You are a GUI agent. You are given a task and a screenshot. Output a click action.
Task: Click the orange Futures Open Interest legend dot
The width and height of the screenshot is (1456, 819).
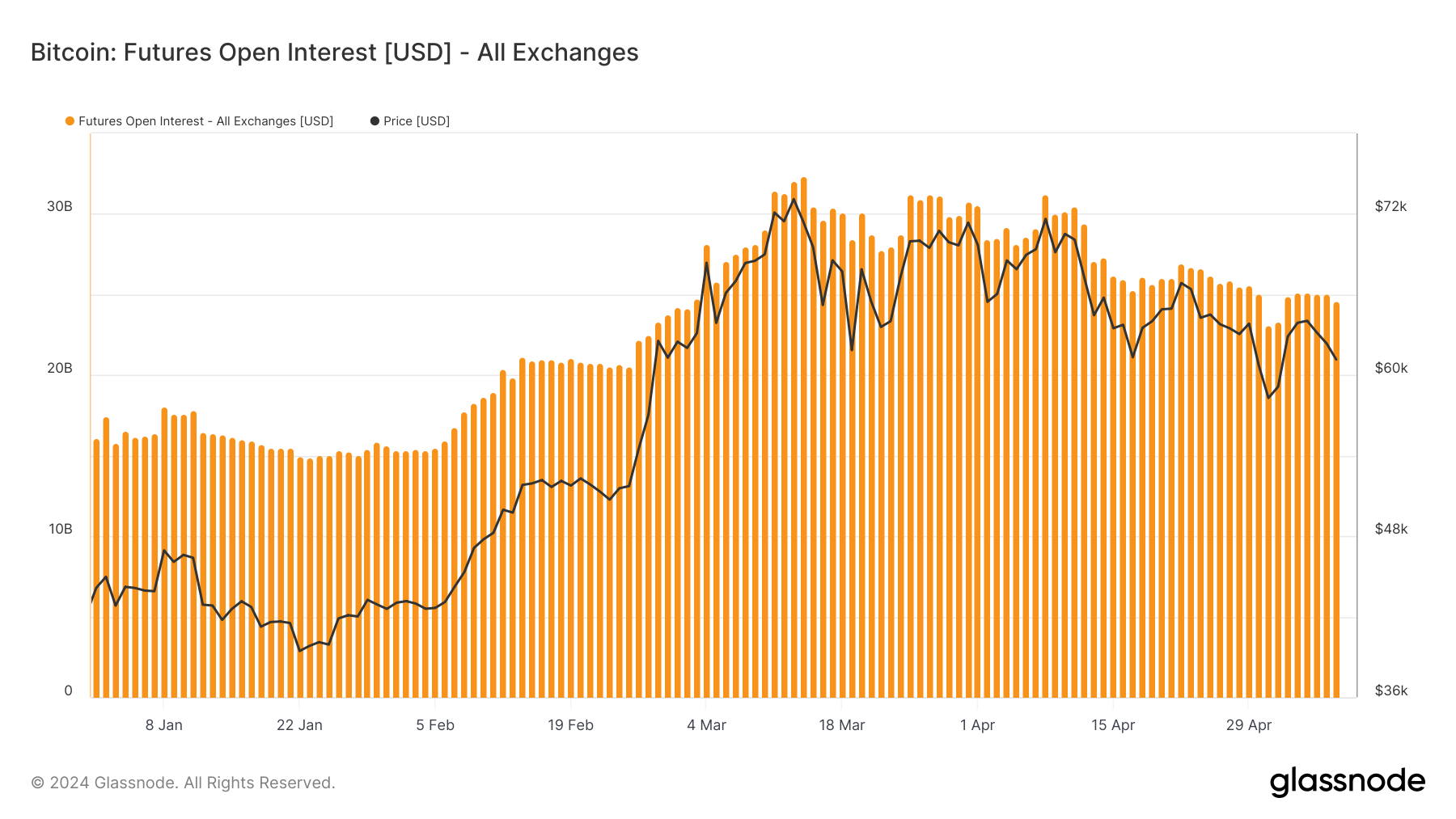(x=70, y=121)
